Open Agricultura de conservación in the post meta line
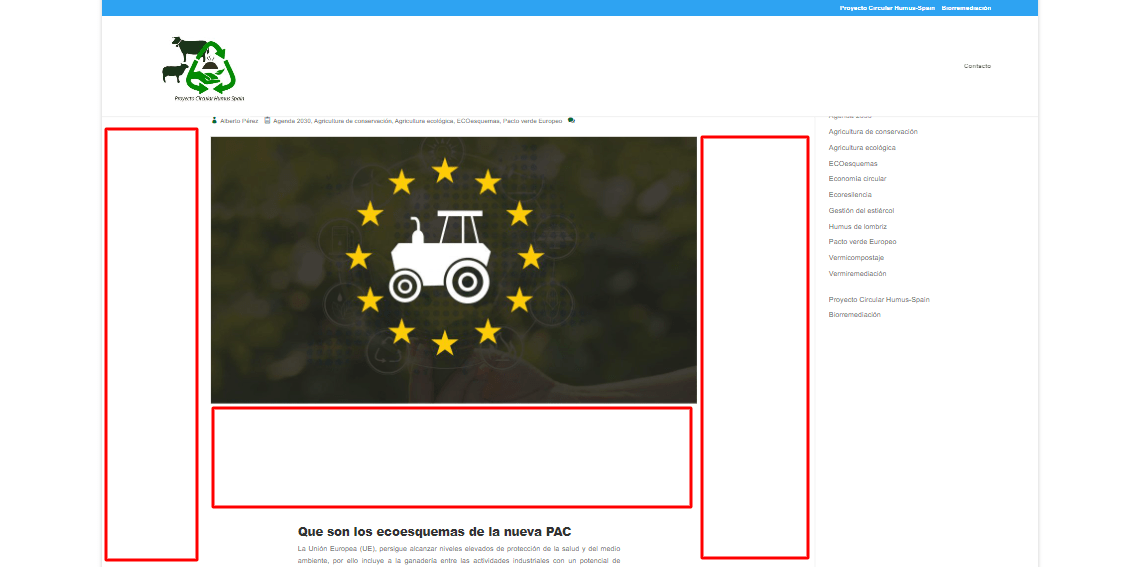The width and height of the screenshot is (1136, 567). pos(353,121)
